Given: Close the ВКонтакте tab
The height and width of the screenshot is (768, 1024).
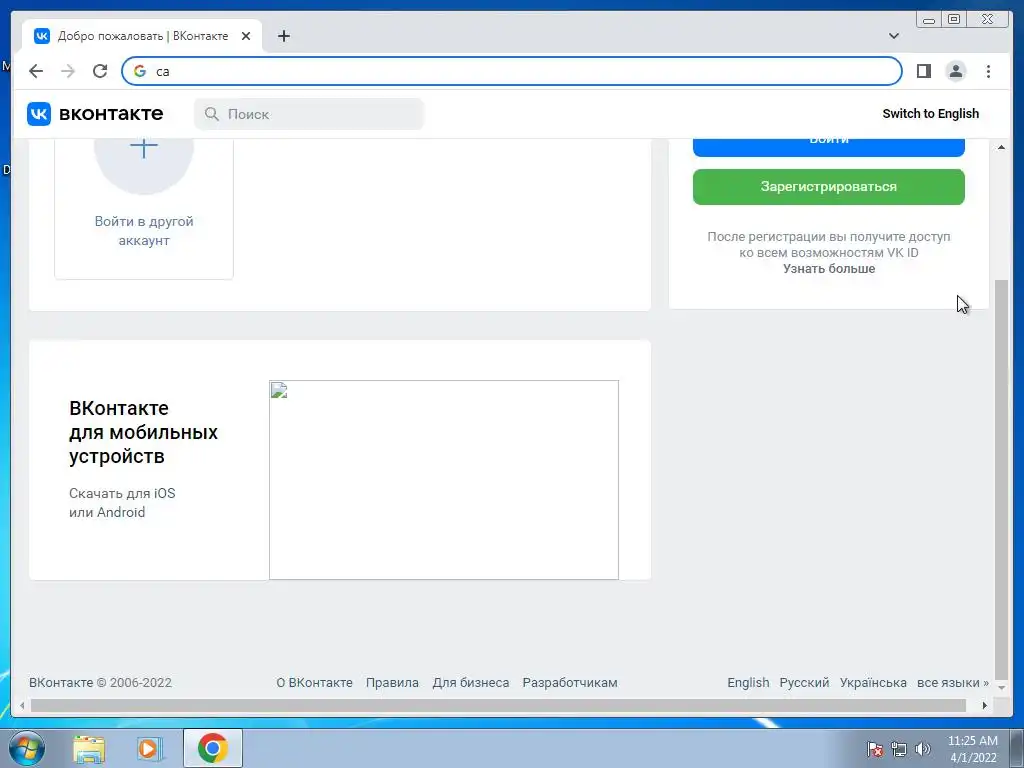Looking at the screenshot, I should (x=246, y=36).
